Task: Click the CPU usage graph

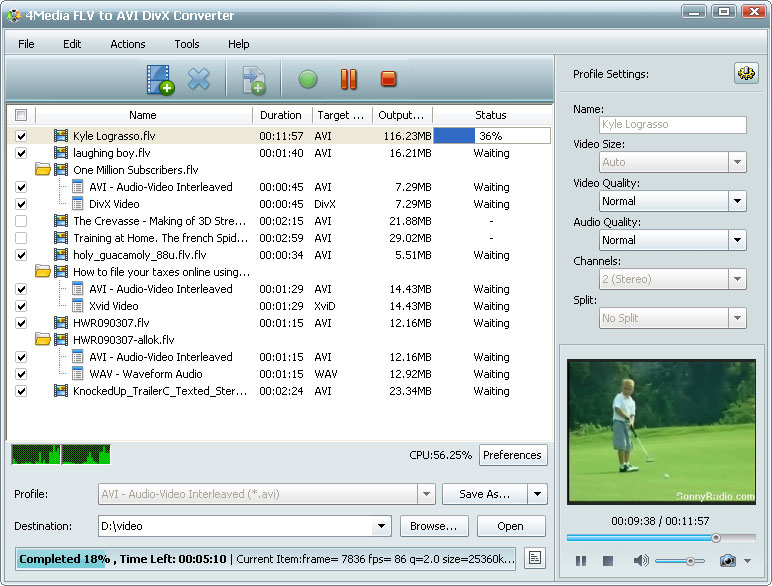Action: pyautogui.click(x=61, y=455)
